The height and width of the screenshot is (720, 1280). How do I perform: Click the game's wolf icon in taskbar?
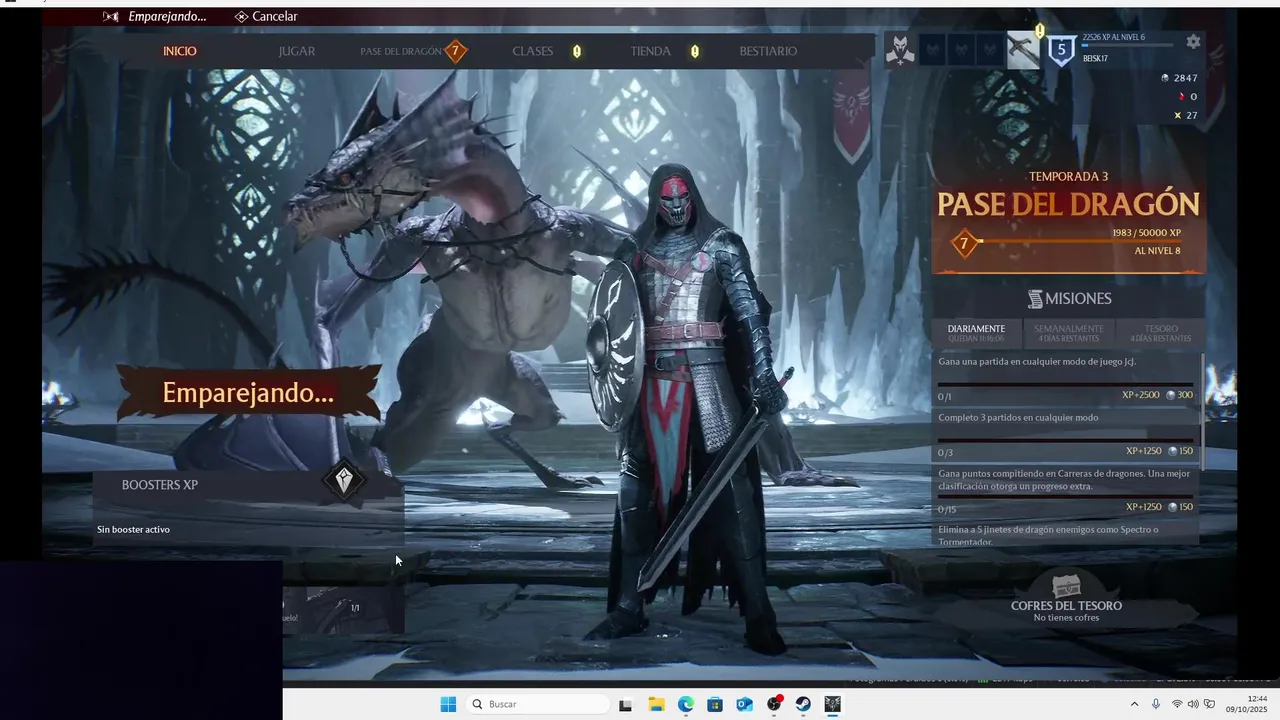832,704
